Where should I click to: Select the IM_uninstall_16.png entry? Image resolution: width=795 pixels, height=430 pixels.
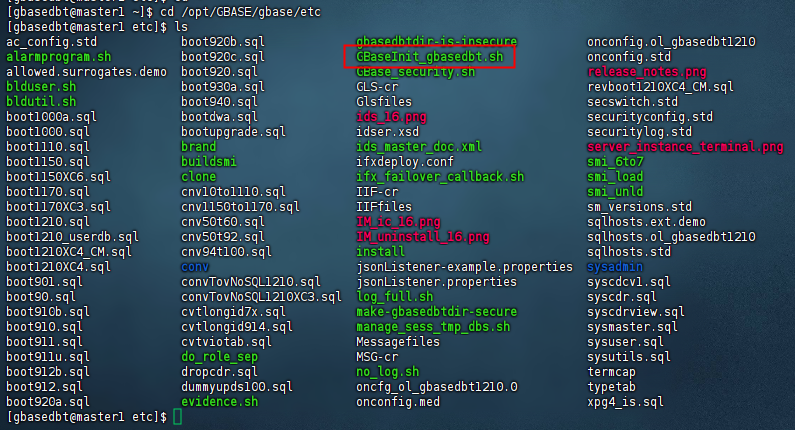tap(422, 237)
